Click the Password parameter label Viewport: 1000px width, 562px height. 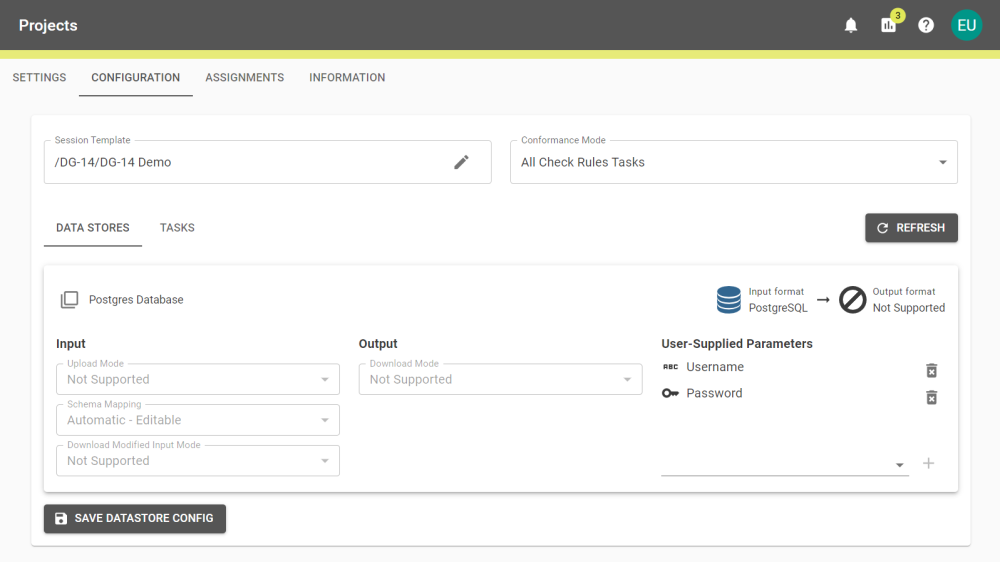point(714,393)
